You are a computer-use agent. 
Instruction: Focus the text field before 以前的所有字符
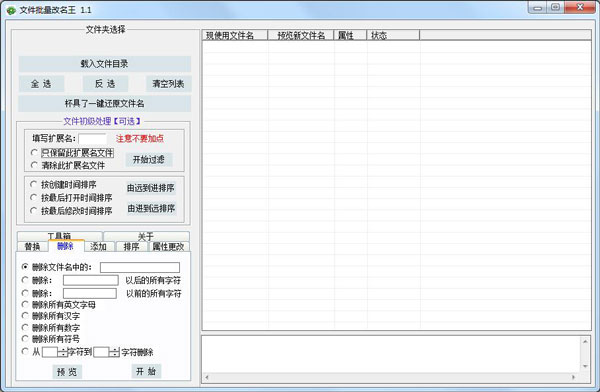point(90,293)
